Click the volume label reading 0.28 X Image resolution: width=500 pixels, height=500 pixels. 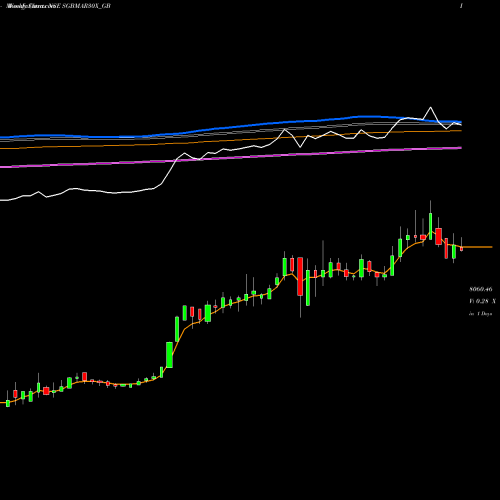(x=482, y=301)
